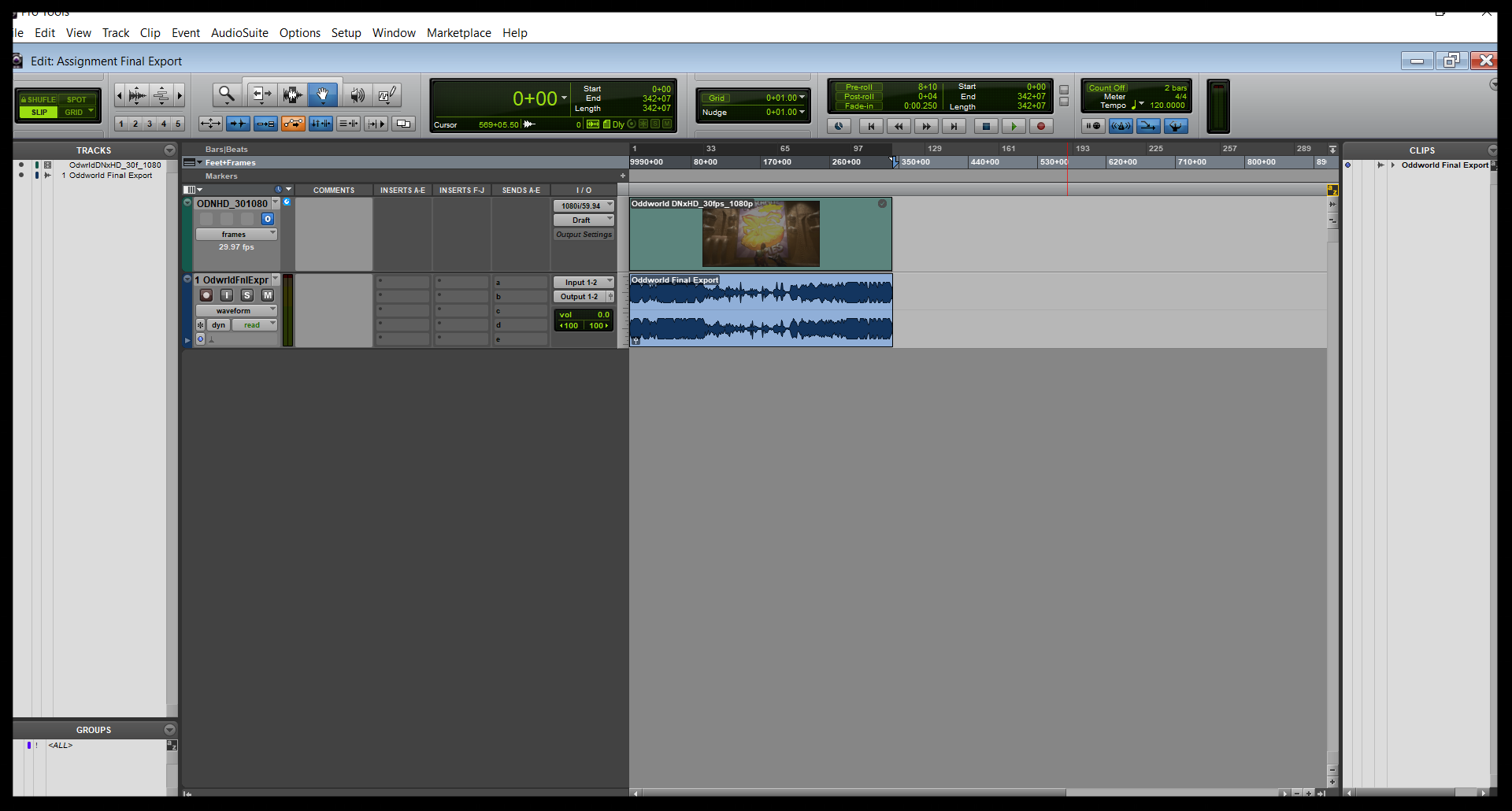1512x811 pixels.
Task: Open the waveform track view selector
Action: (236, 311)
